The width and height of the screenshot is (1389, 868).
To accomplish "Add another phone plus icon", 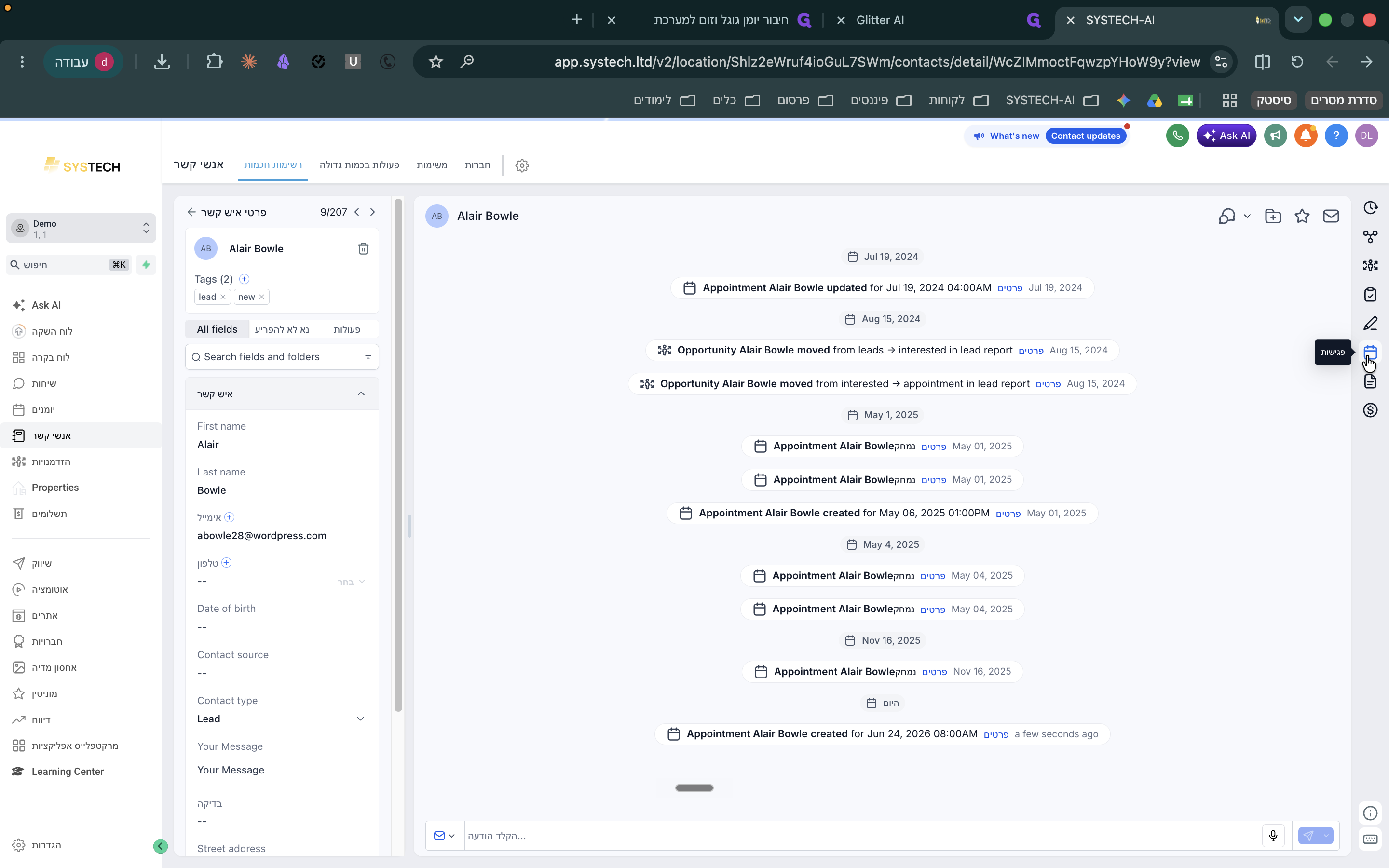I will pos(226,563).
